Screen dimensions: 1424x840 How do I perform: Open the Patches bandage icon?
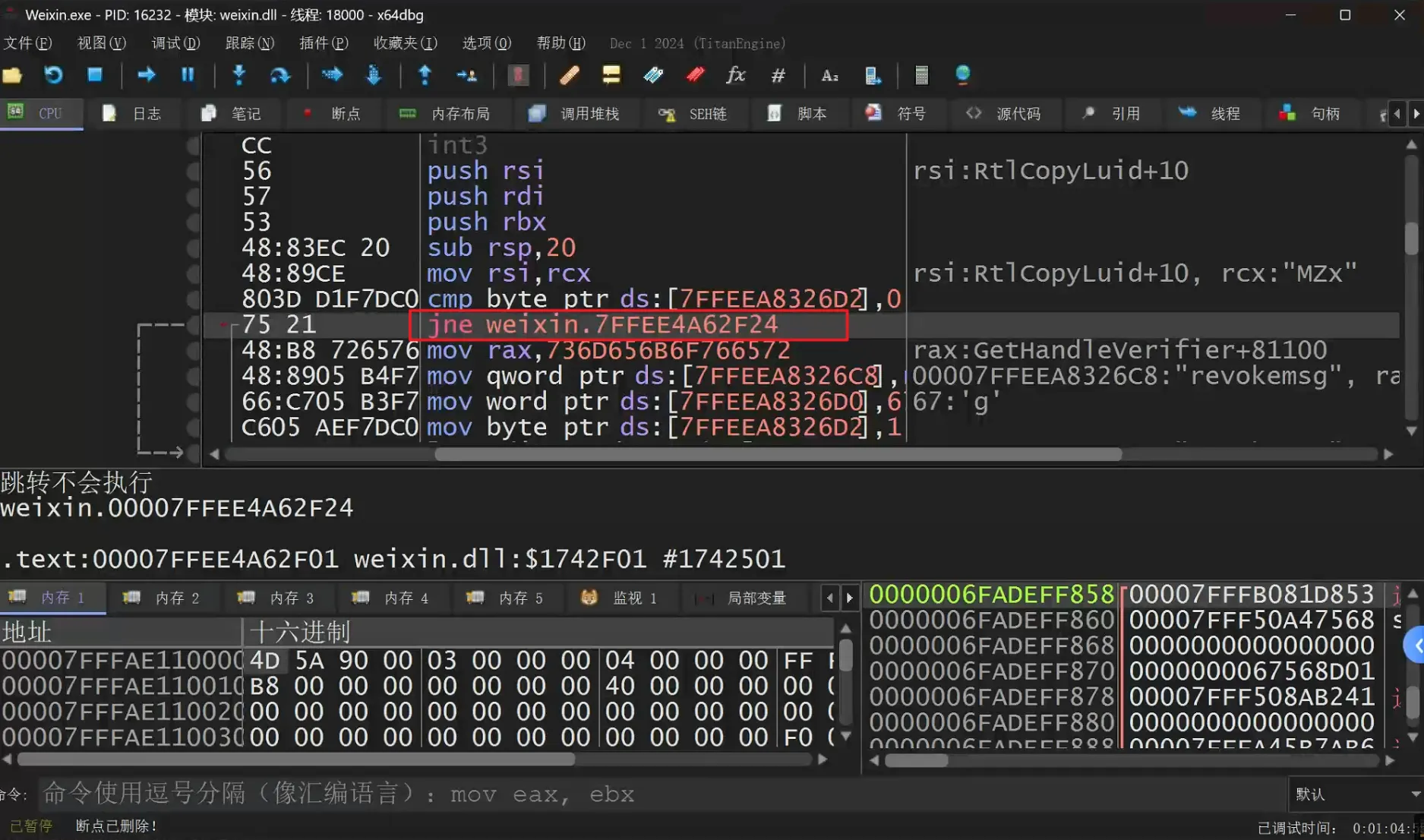[x=570, y=74]
